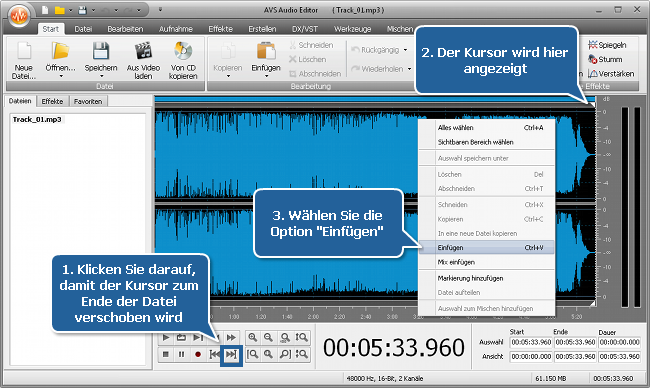Click the Ansicht Start time field

[x=531, y=356]
